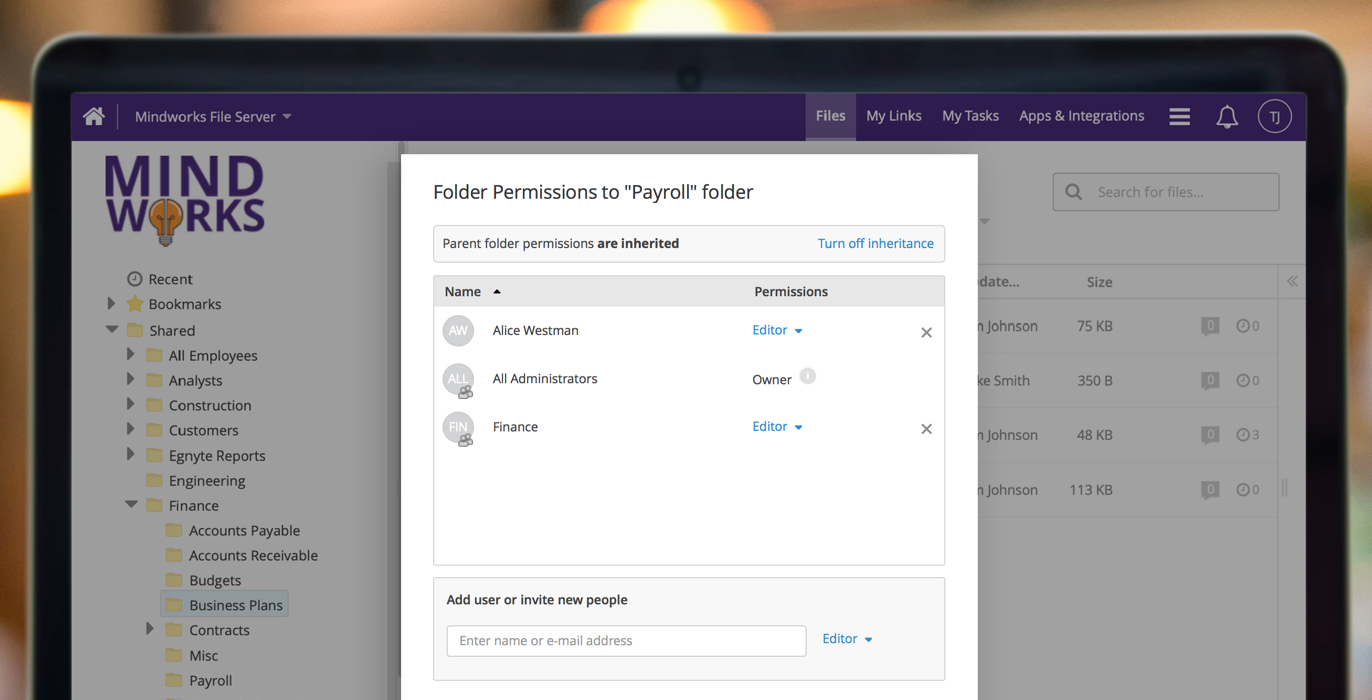The image size is (1372, 700).
Task: Open the notifications bell
Action: click(x=1227, y=117)
